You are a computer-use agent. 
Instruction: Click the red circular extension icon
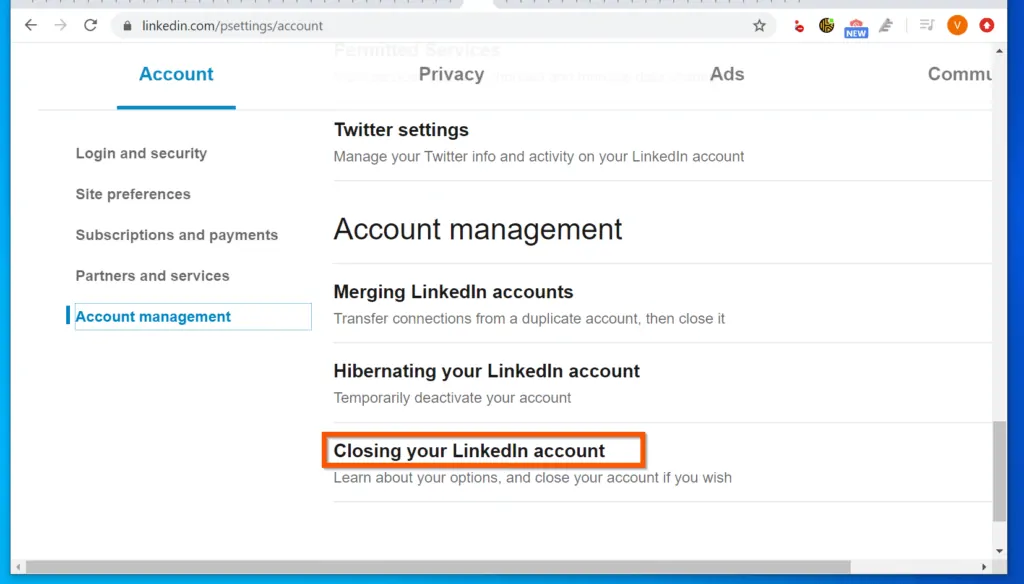click(986, 25)
